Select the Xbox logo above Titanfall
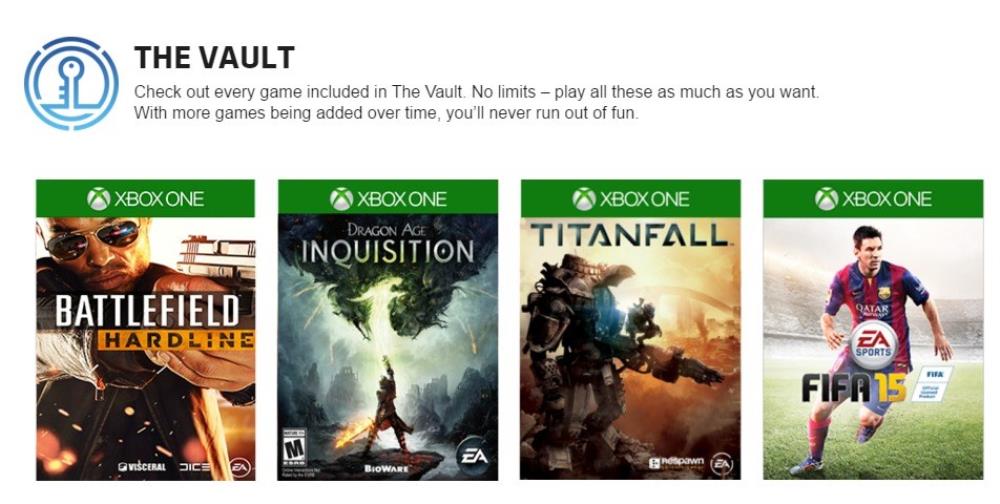The image size is (1000, 504). click(x=584, y=199)
